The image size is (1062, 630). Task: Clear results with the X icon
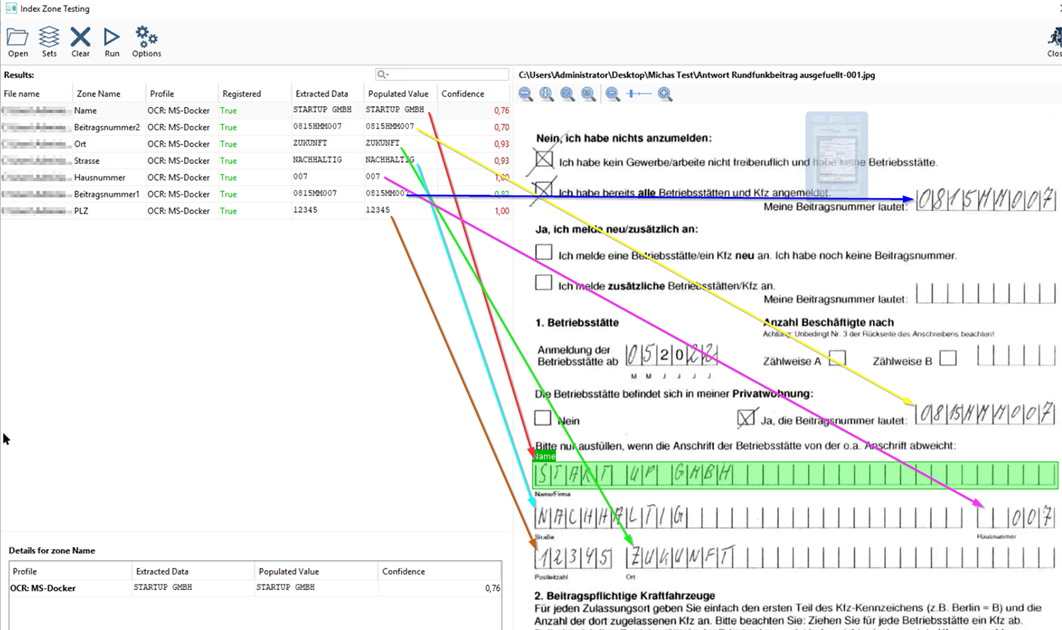coord(80,38)
